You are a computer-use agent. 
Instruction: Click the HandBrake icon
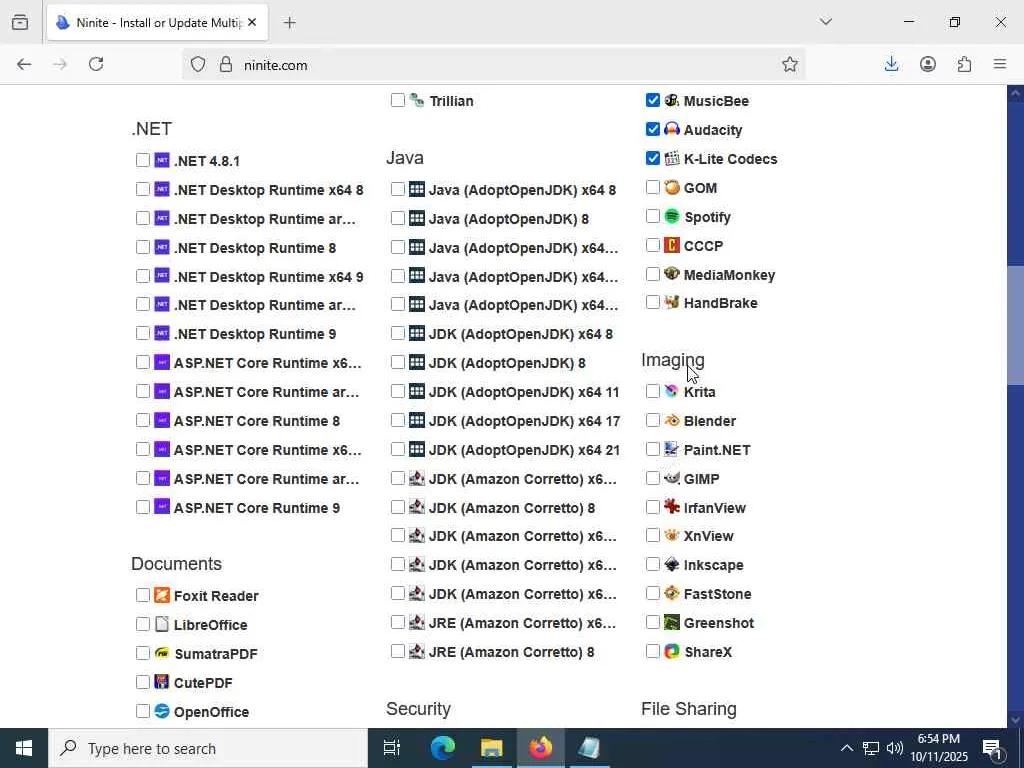(x=671, y=302)
